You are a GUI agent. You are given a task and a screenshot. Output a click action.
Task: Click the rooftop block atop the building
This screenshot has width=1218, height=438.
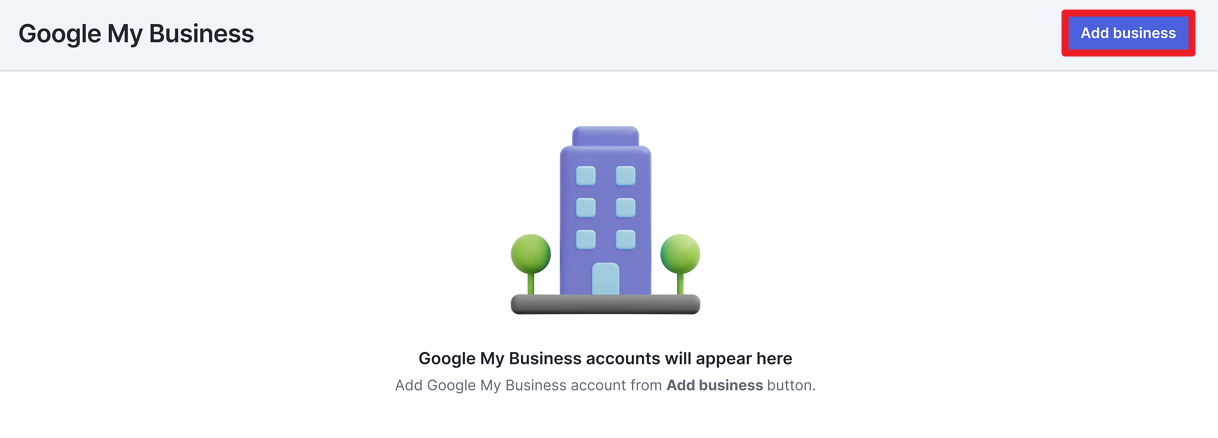click(605, 136)
